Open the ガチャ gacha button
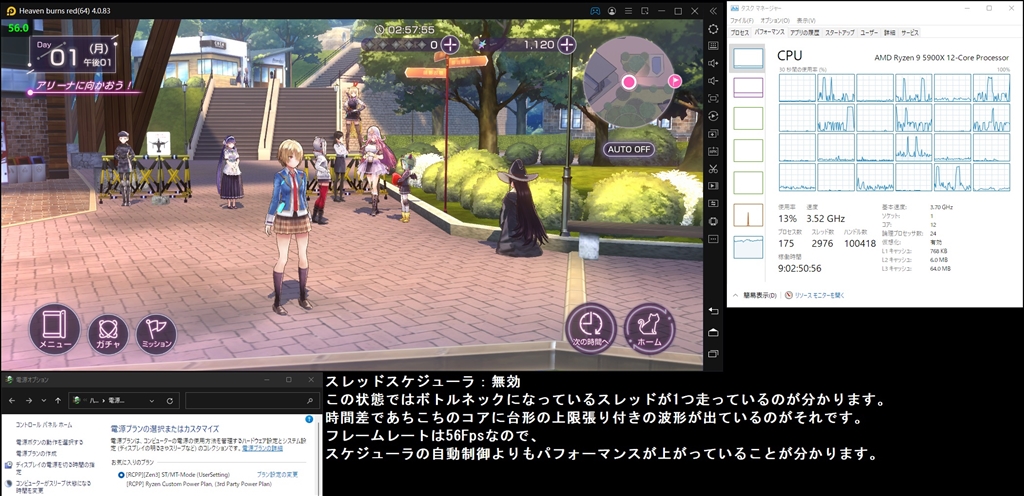 (x=108, y=334)
